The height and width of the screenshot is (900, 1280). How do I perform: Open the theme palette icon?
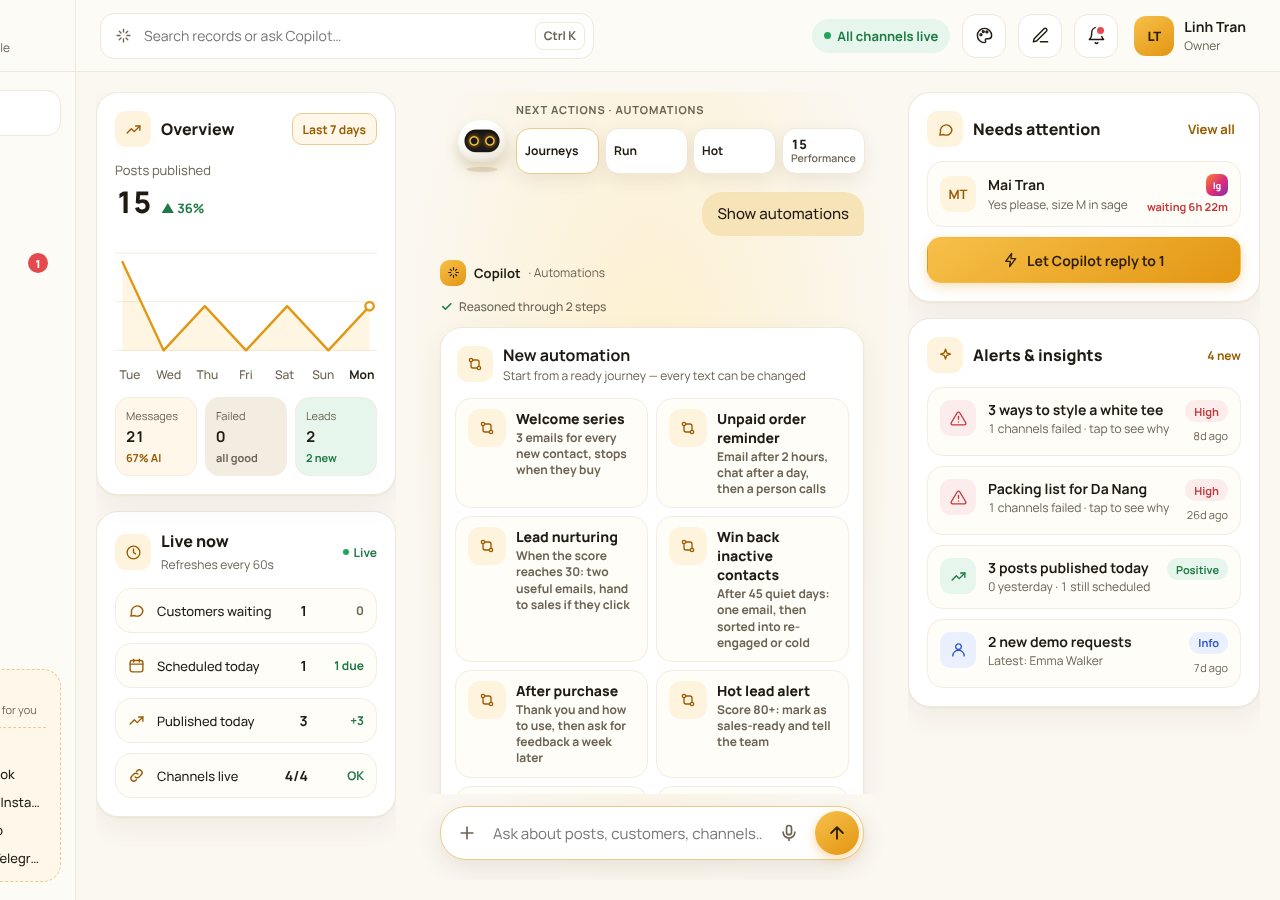click(984, 36)
